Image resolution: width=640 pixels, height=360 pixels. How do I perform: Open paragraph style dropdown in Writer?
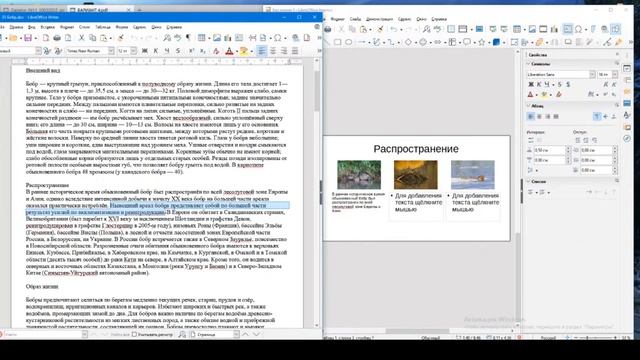tap(38, 51)
